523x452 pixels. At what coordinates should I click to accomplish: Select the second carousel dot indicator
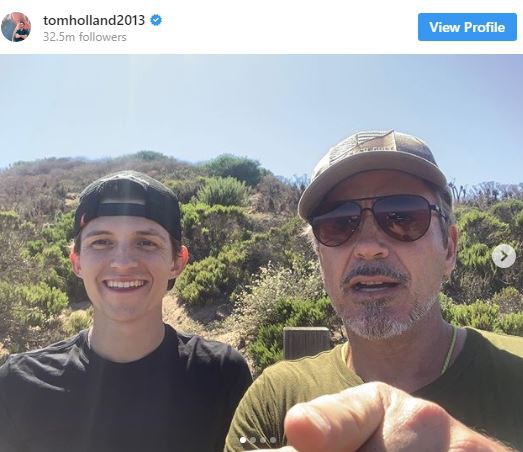pos(253,440)
